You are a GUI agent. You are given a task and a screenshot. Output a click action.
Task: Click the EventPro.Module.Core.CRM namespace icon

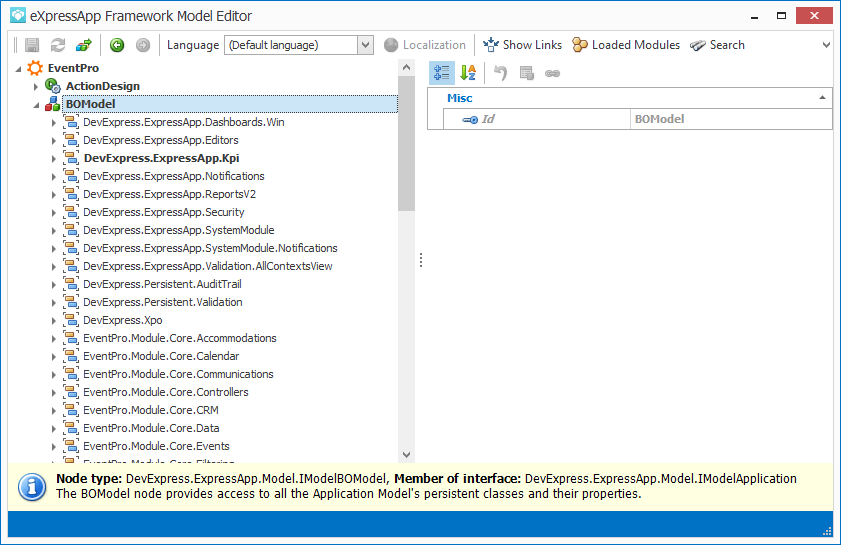71,410
